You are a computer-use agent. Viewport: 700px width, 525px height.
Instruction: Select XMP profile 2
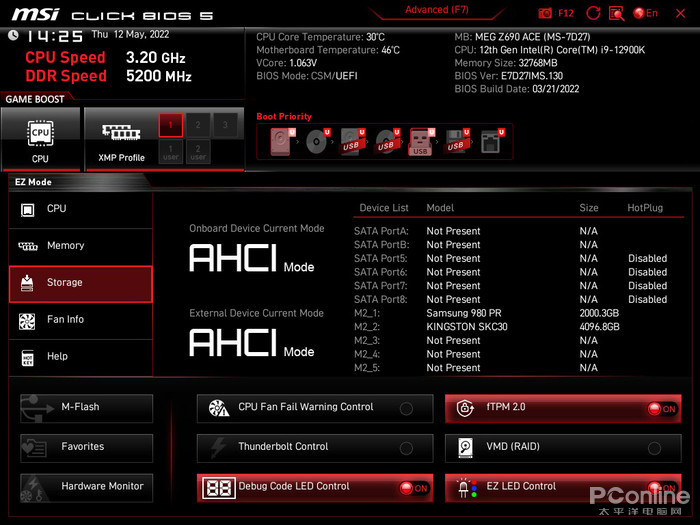point(198,125)
